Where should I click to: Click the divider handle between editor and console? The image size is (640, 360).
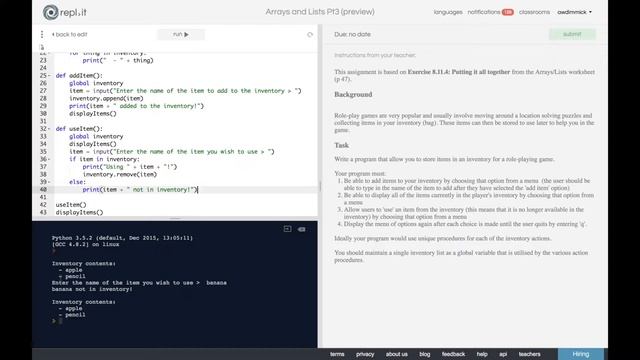175,218
